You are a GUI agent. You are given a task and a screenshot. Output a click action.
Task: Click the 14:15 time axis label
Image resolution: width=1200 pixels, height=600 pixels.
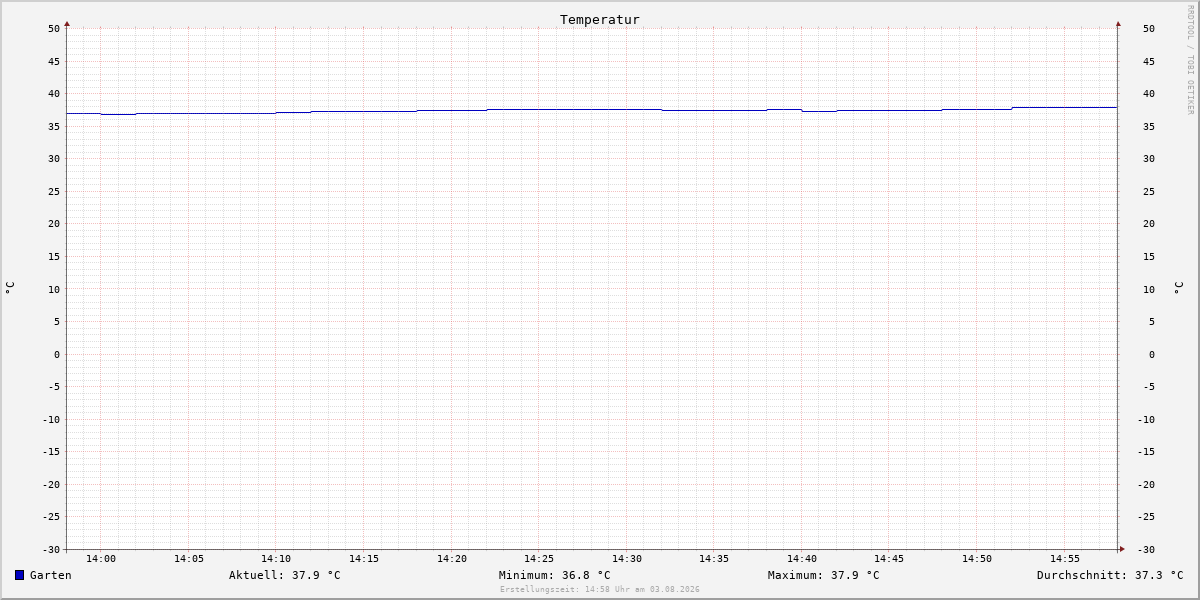364,559
